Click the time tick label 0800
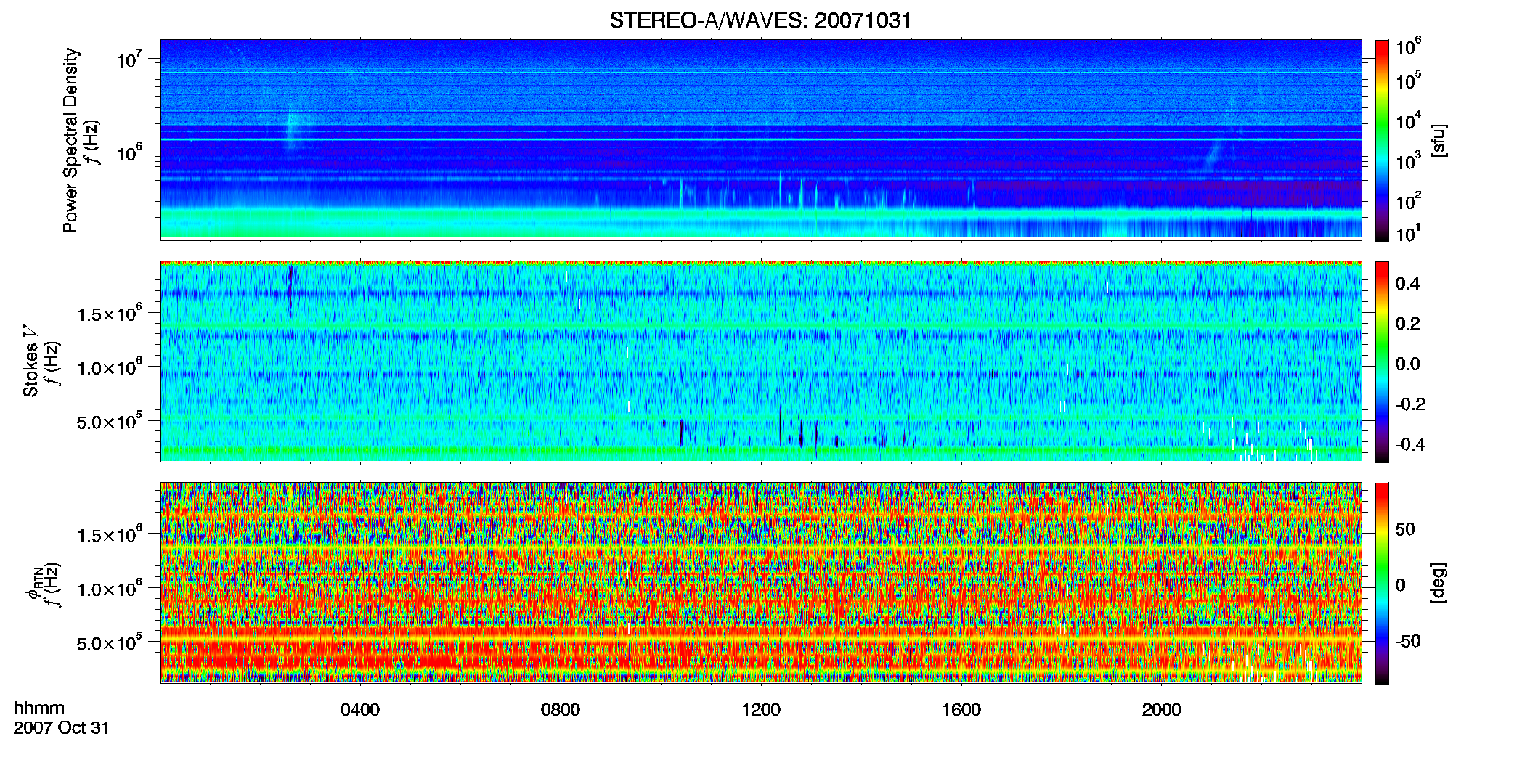Viewport: 1522px width, 784px height. (561, 710)
